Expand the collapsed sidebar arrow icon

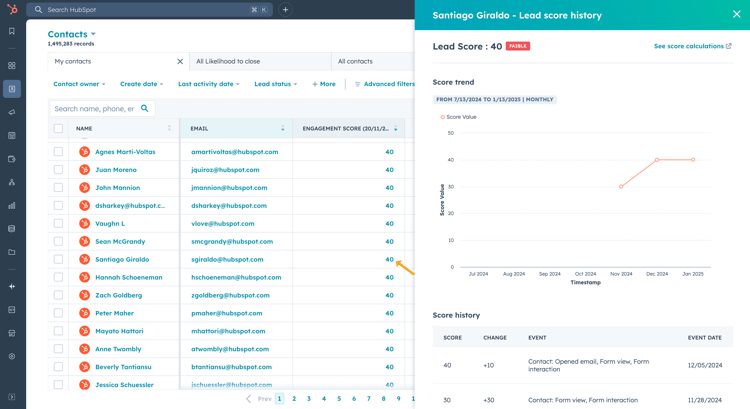pyautogui.click(x=12, y=397)
